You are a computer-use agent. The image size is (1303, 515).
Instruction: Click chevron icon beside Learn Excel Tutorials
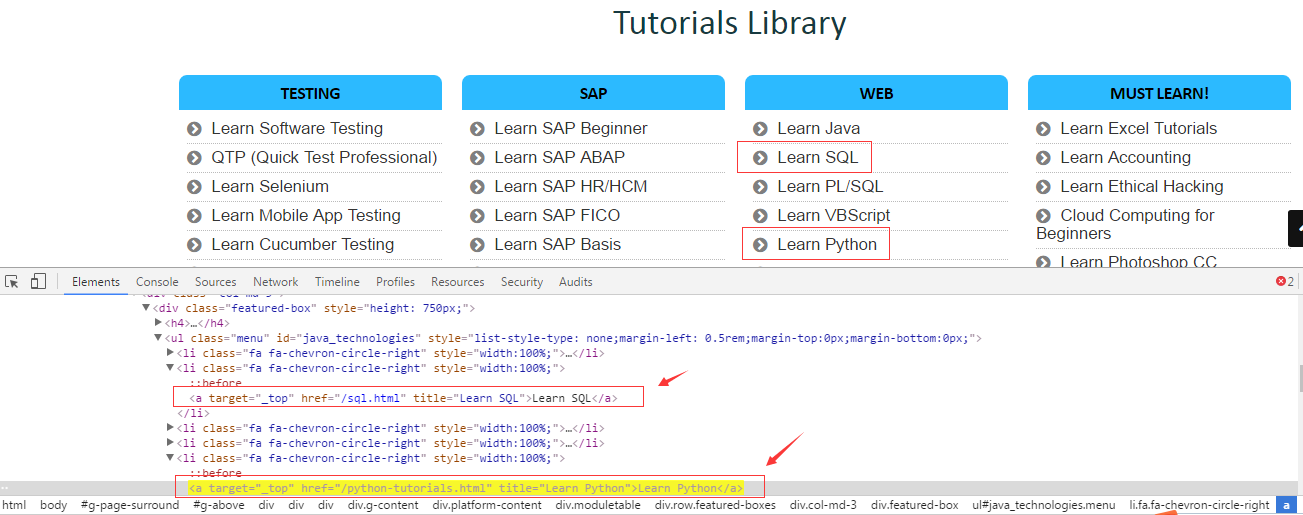coord(1044,129)
